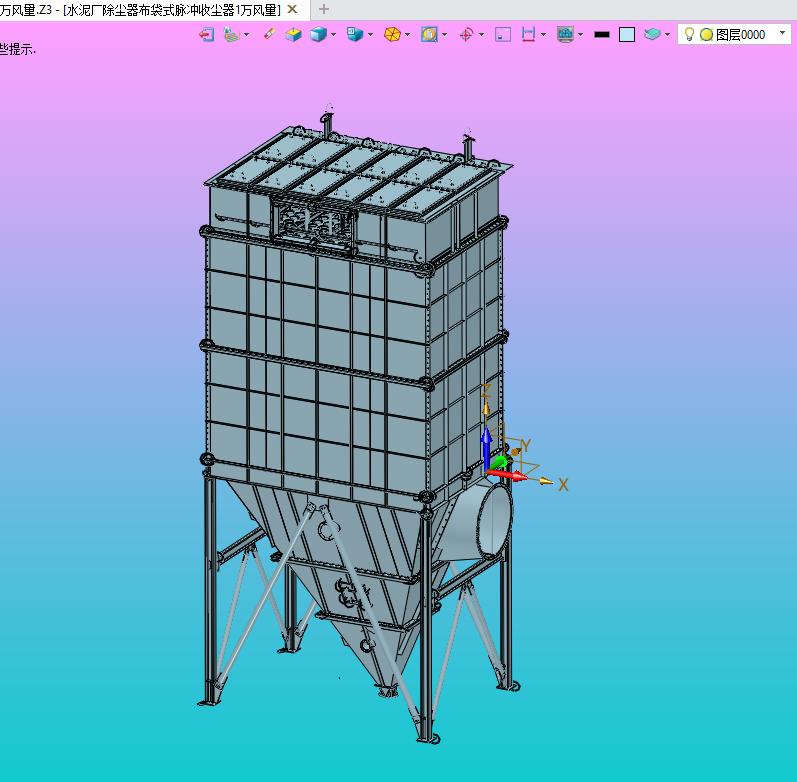
Task: Expand the orange polyhedron dropdown arrow
Action: click(x=408, y=35)
